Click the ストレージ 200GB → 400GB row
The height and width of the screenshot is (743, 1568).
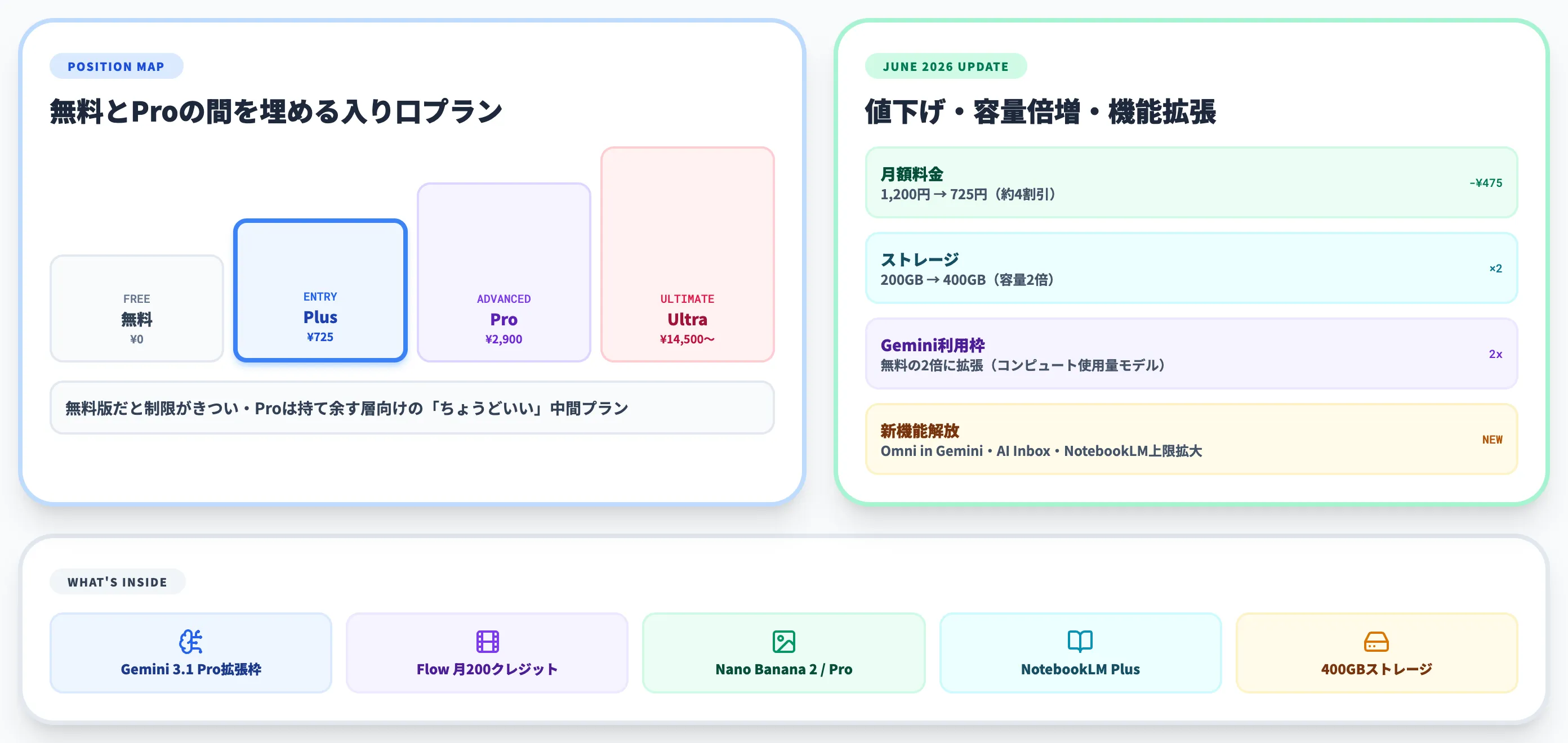1191,268
